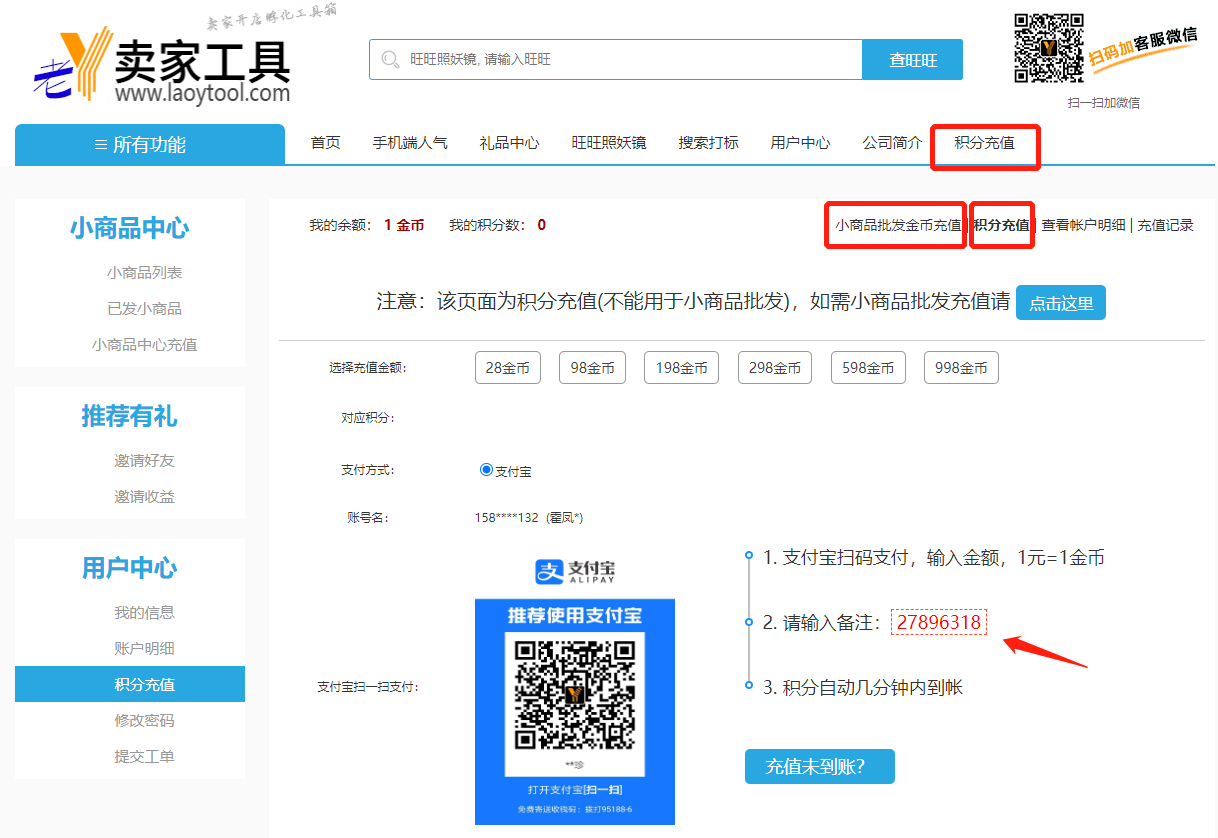Go to 小商品中心充值 in the sidebar
Image resolution: width=1218 pixels, height=838 pixels.
[145, 345]
